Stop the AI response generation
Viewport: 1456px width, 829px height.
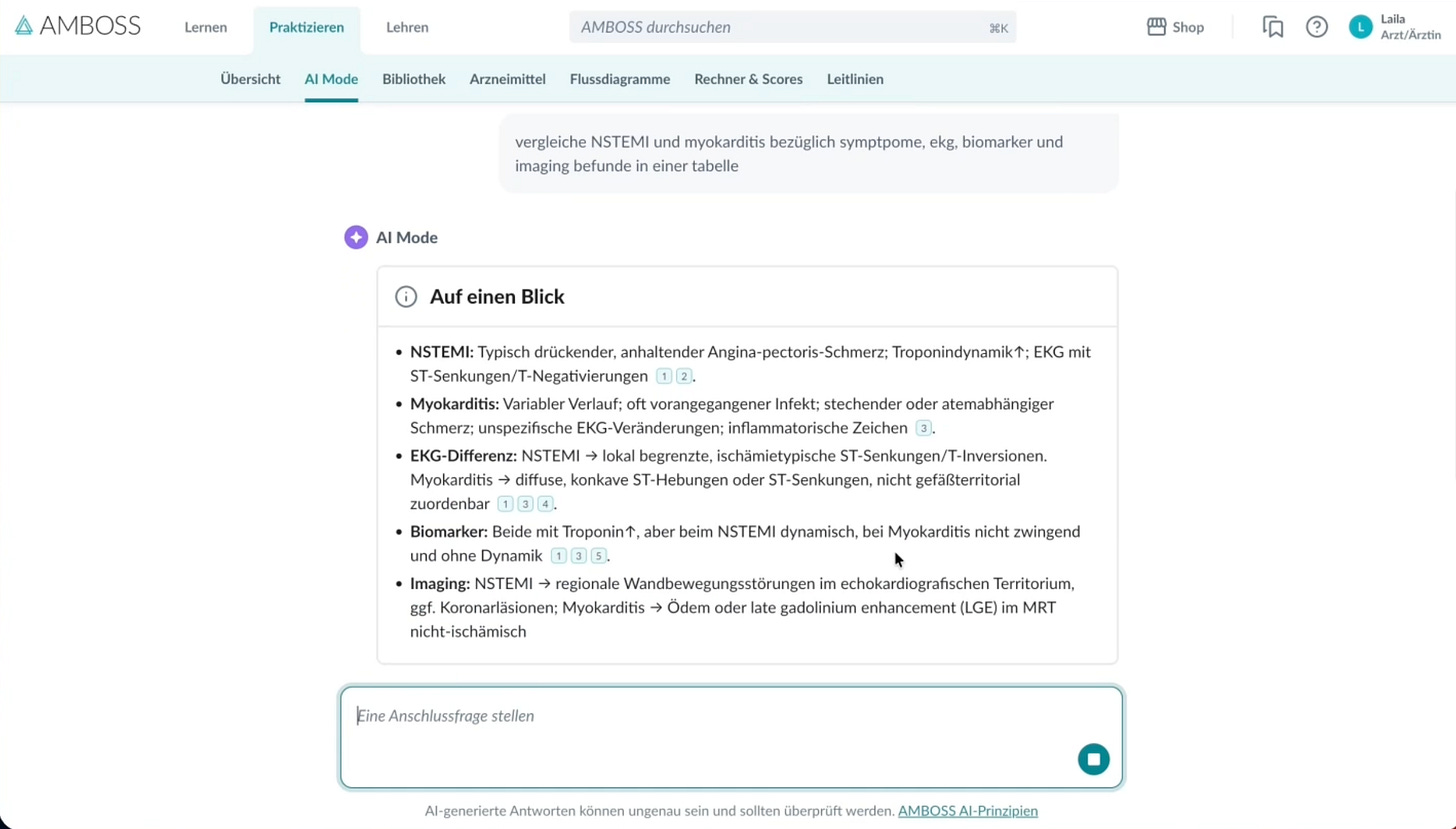click(1093, 759)
